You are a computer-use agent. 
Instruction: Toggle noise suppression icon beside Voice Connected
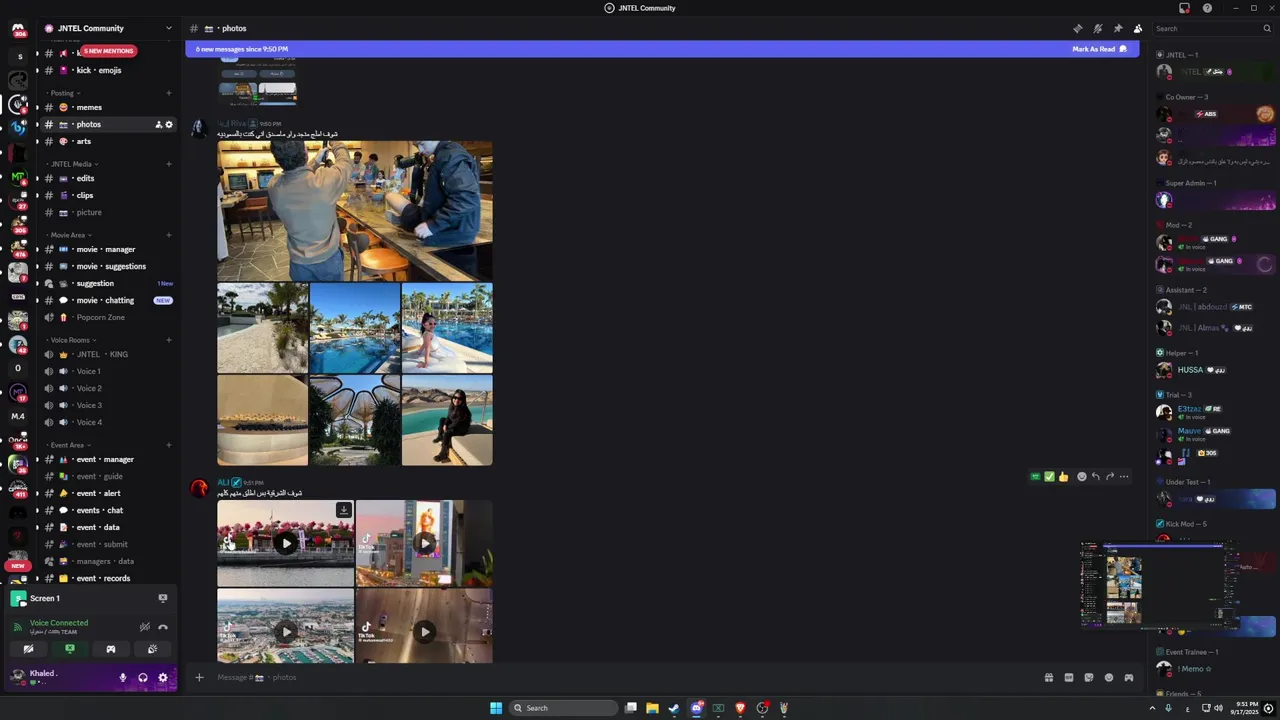point(145,627)
